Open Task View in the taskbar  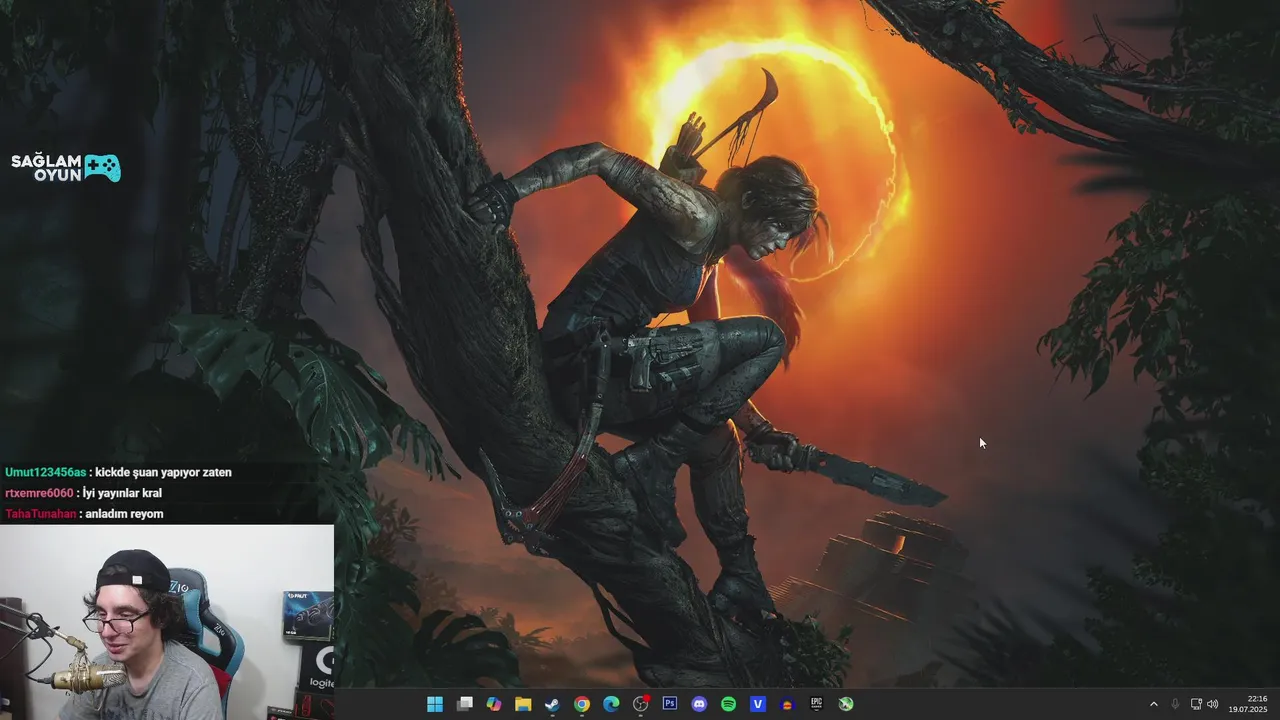tap(465, 704)
